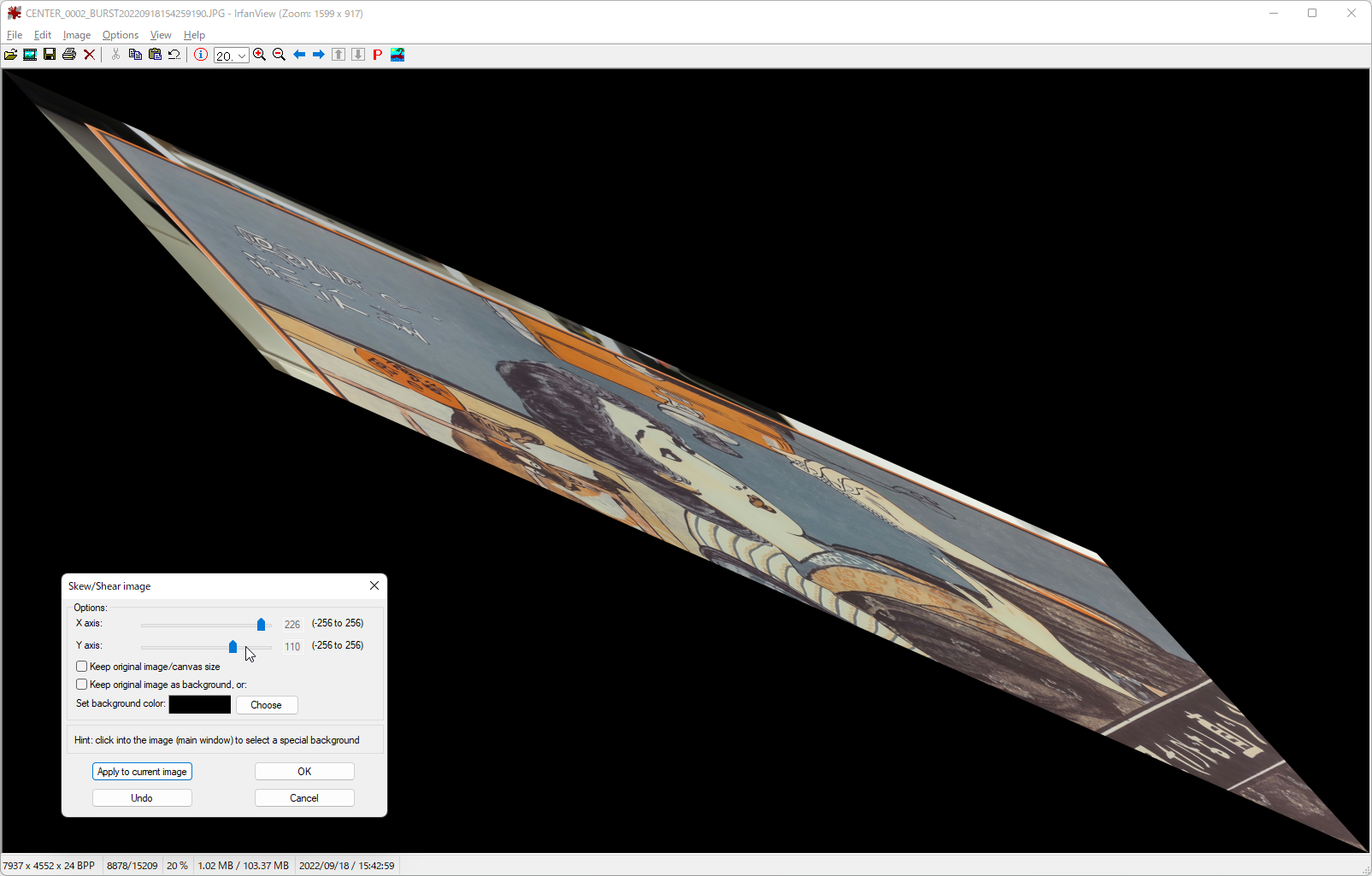Open the Options menu

(x=121, y=35)
